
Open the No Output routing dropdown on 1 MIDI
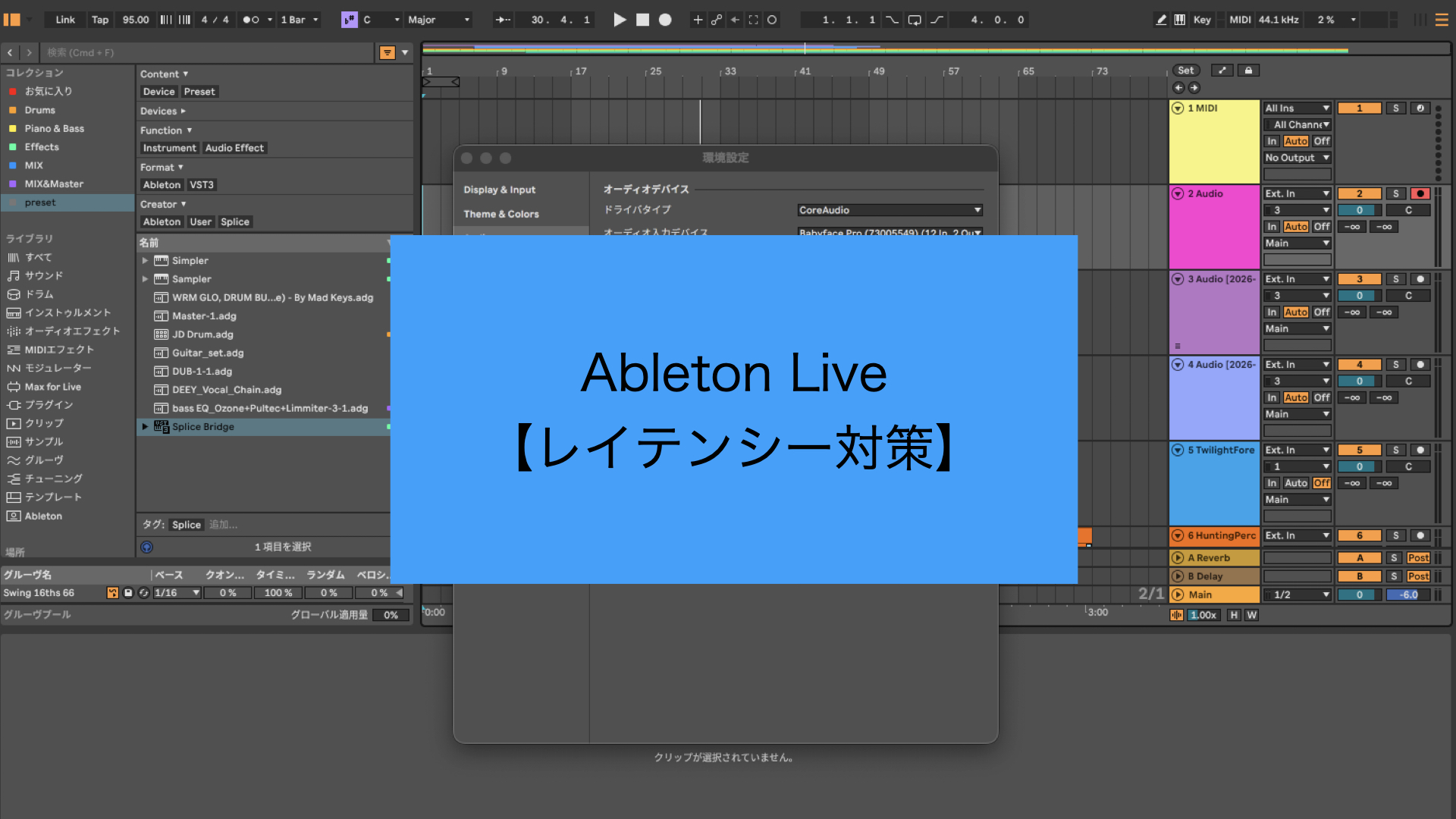click(1297, 157)
